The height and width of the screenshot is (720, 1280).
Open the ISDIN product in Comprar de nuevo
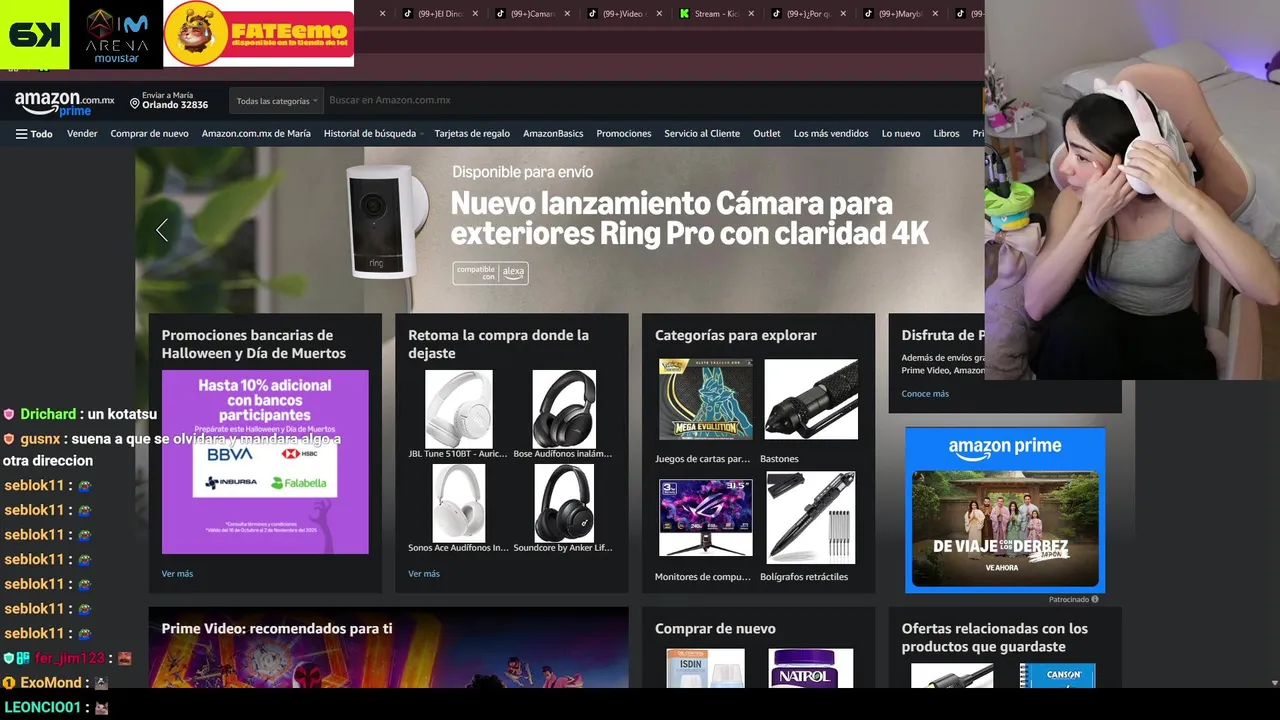[x=706, y=668]
